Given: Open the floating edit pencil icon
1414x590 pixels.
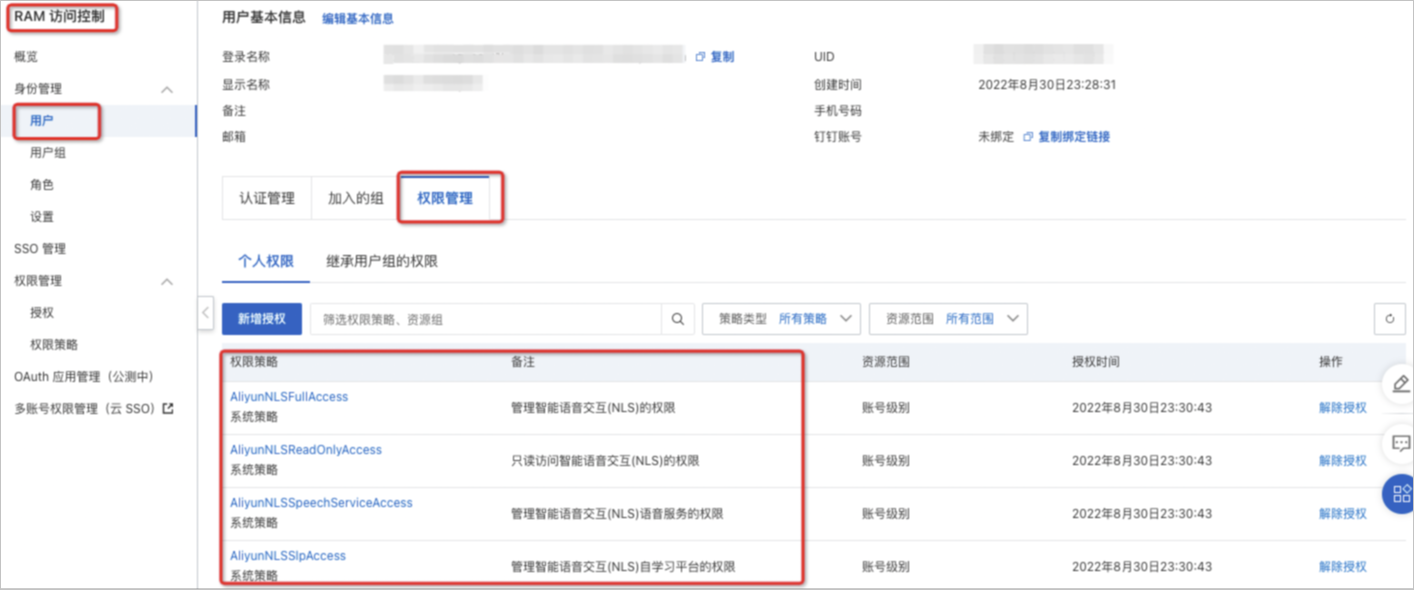Looking at the screenshot, I should pyautogui.click(x=1400, y=384).
